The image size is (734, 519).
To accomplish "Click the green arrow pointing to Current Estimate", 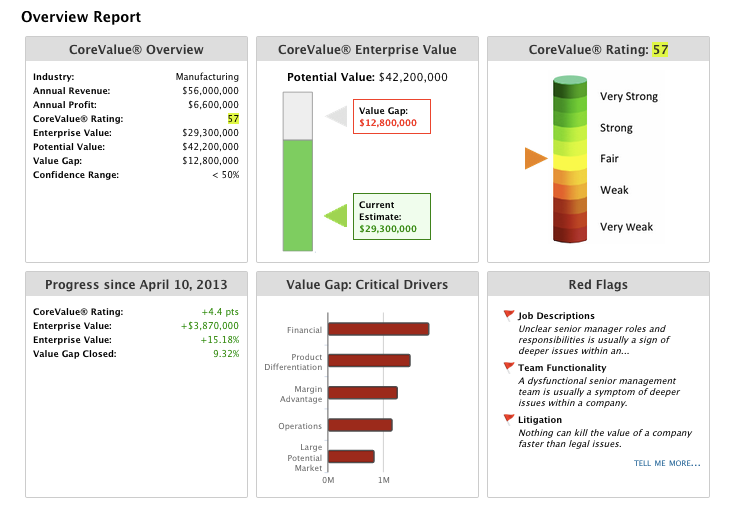I will point(336,216).
